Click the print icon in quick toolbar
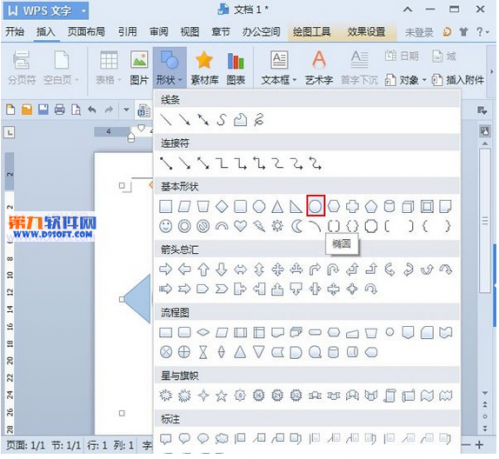 coord(60,110)
